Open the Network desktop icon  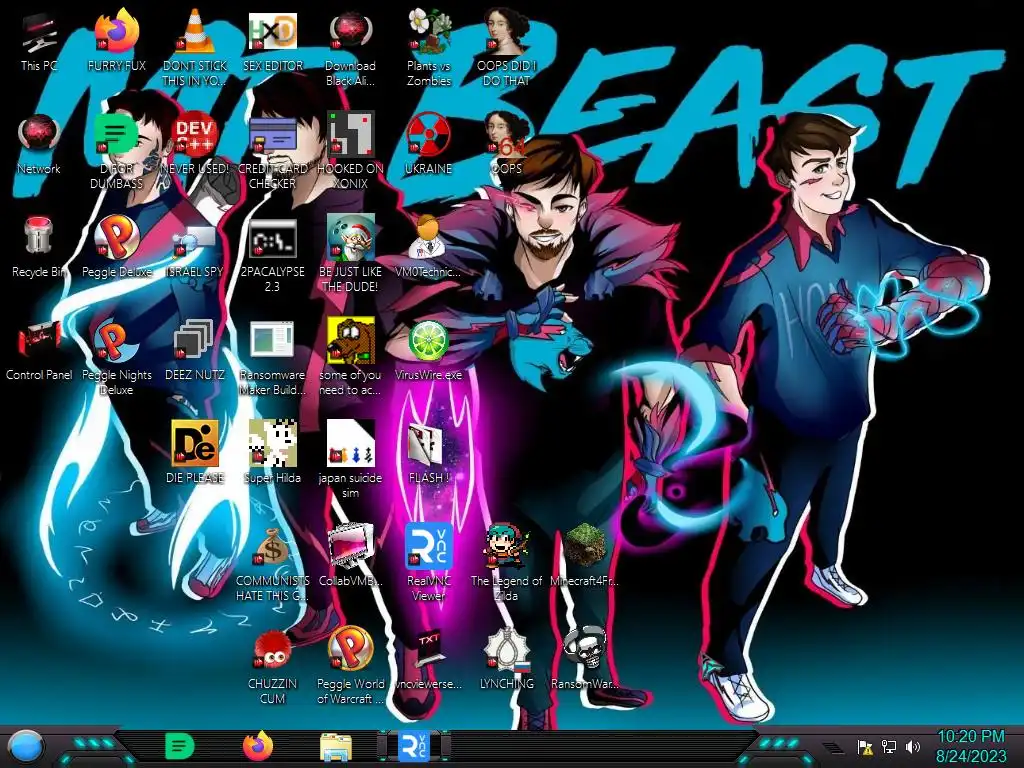pos(39,145)
